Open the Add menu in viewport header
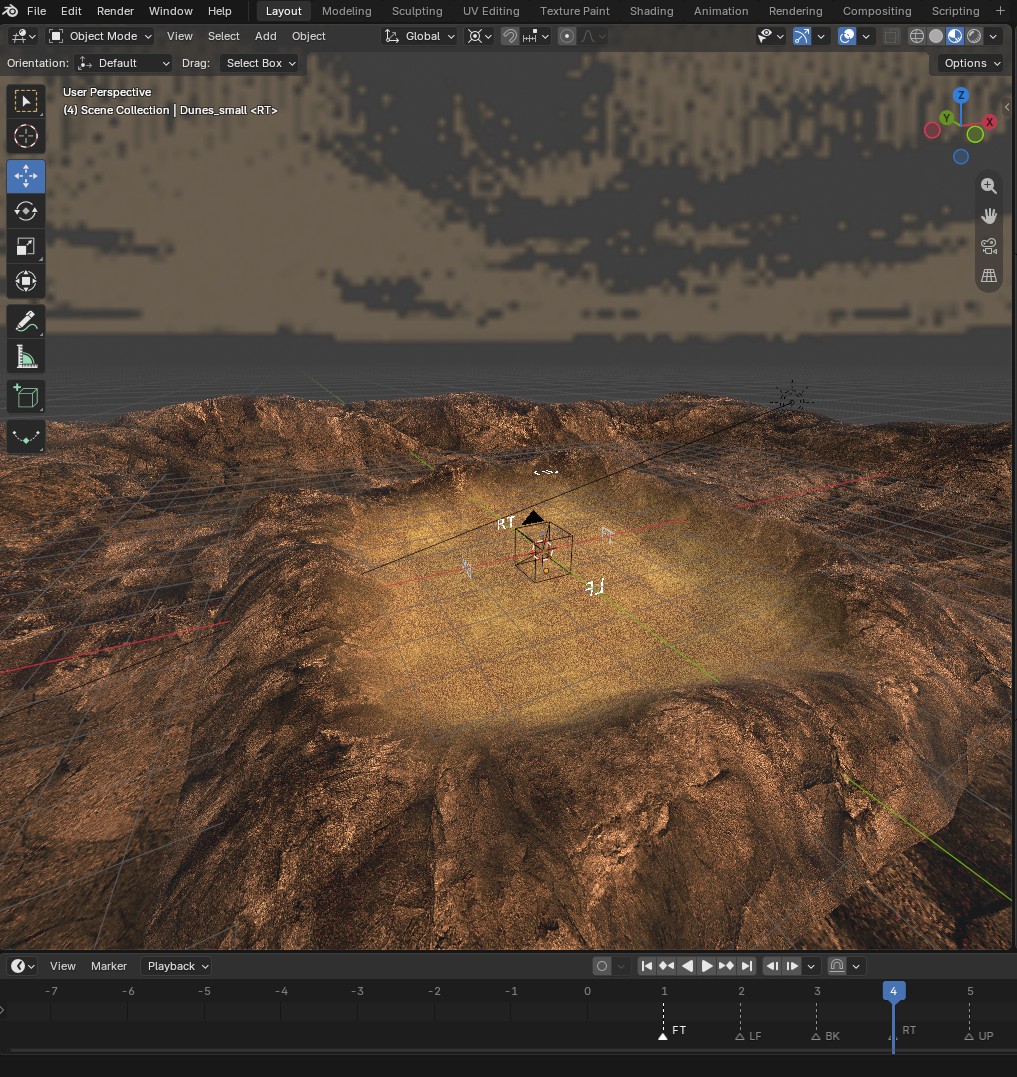 coord(266,36)
